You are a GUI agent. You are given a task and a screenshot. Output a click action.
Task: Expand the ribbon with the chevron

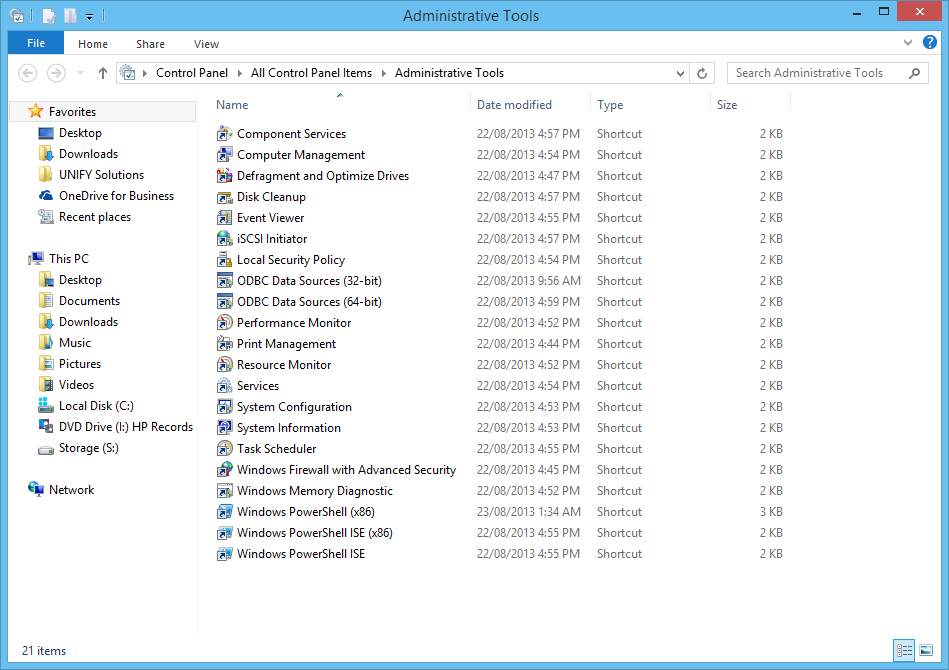(x=907, y=42)
